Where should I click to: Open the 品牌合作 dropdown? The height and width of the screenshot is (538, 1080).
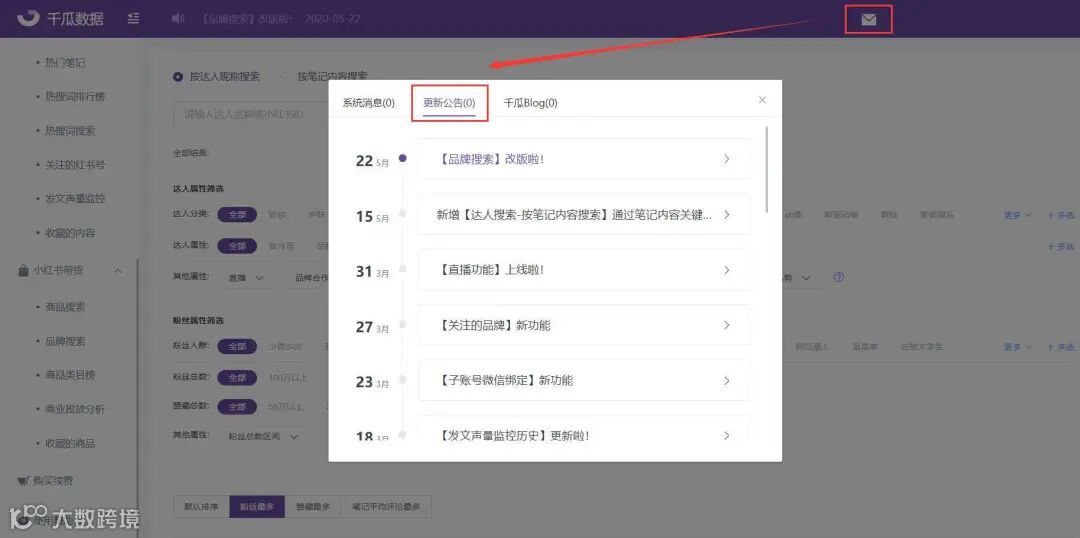point(309,278)
